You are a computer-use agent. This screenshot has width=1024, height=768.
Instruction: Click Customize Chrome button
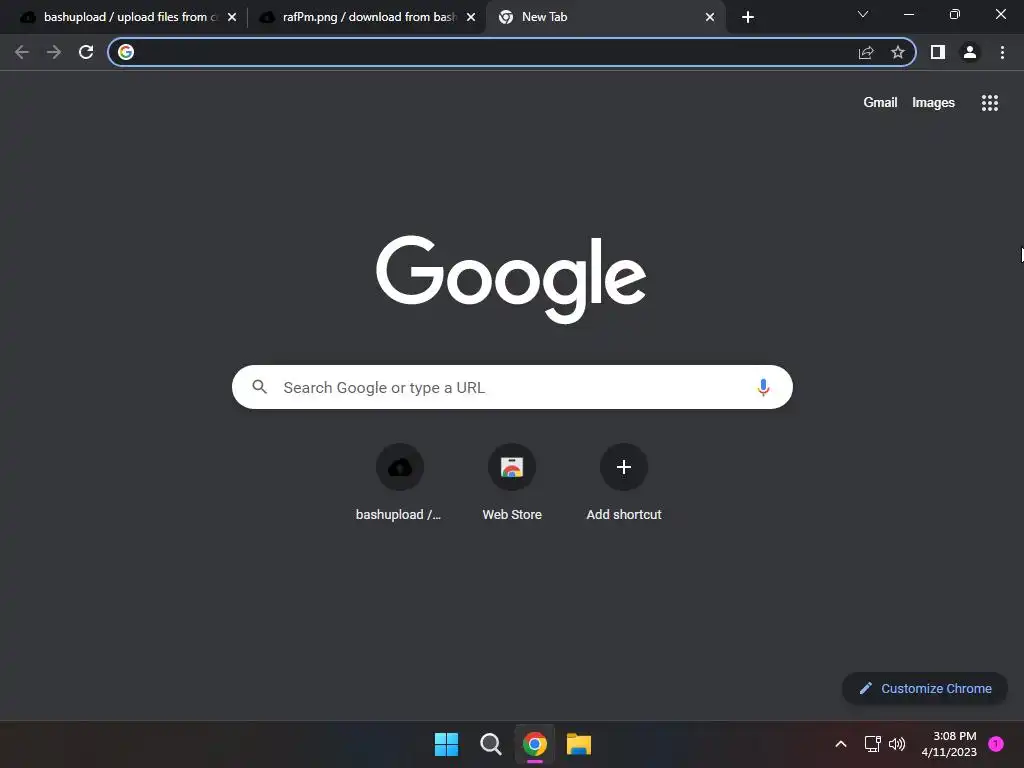[925, 688]
